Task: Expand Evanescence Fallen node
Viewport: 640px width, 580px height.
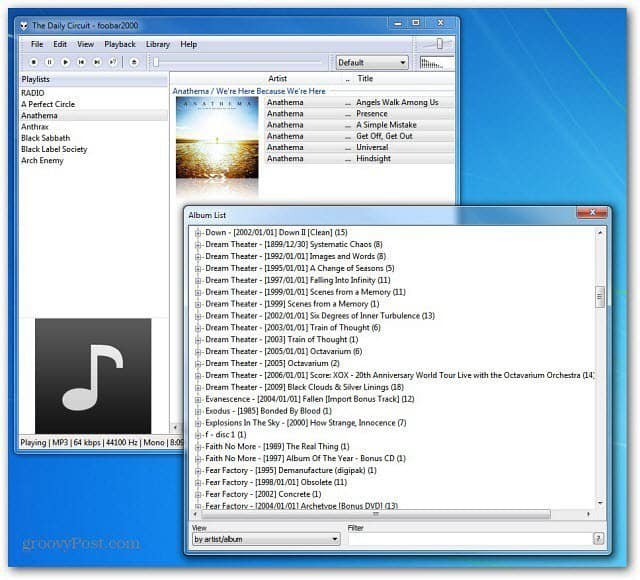Action: [x=198, y=399]
